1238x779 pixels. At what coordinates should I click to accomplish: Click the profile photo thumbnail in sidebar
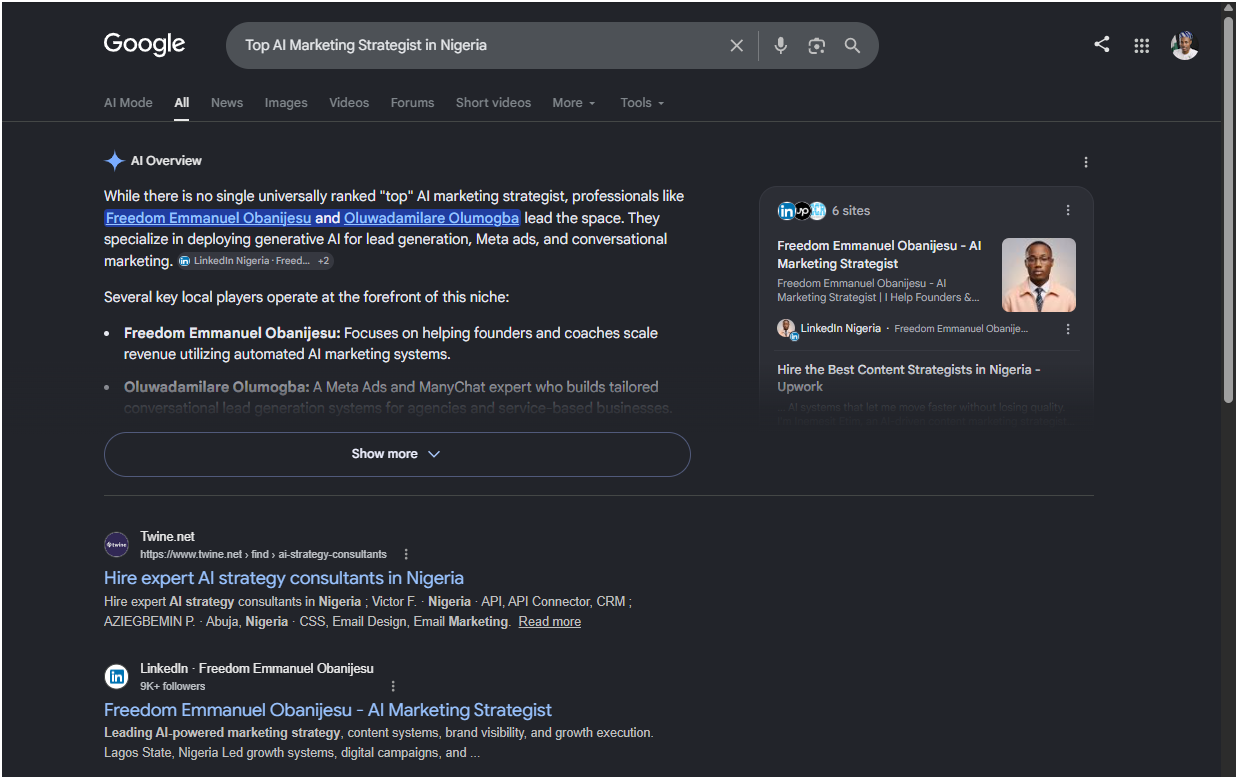pyautogui.click(x=1039, y=275)
